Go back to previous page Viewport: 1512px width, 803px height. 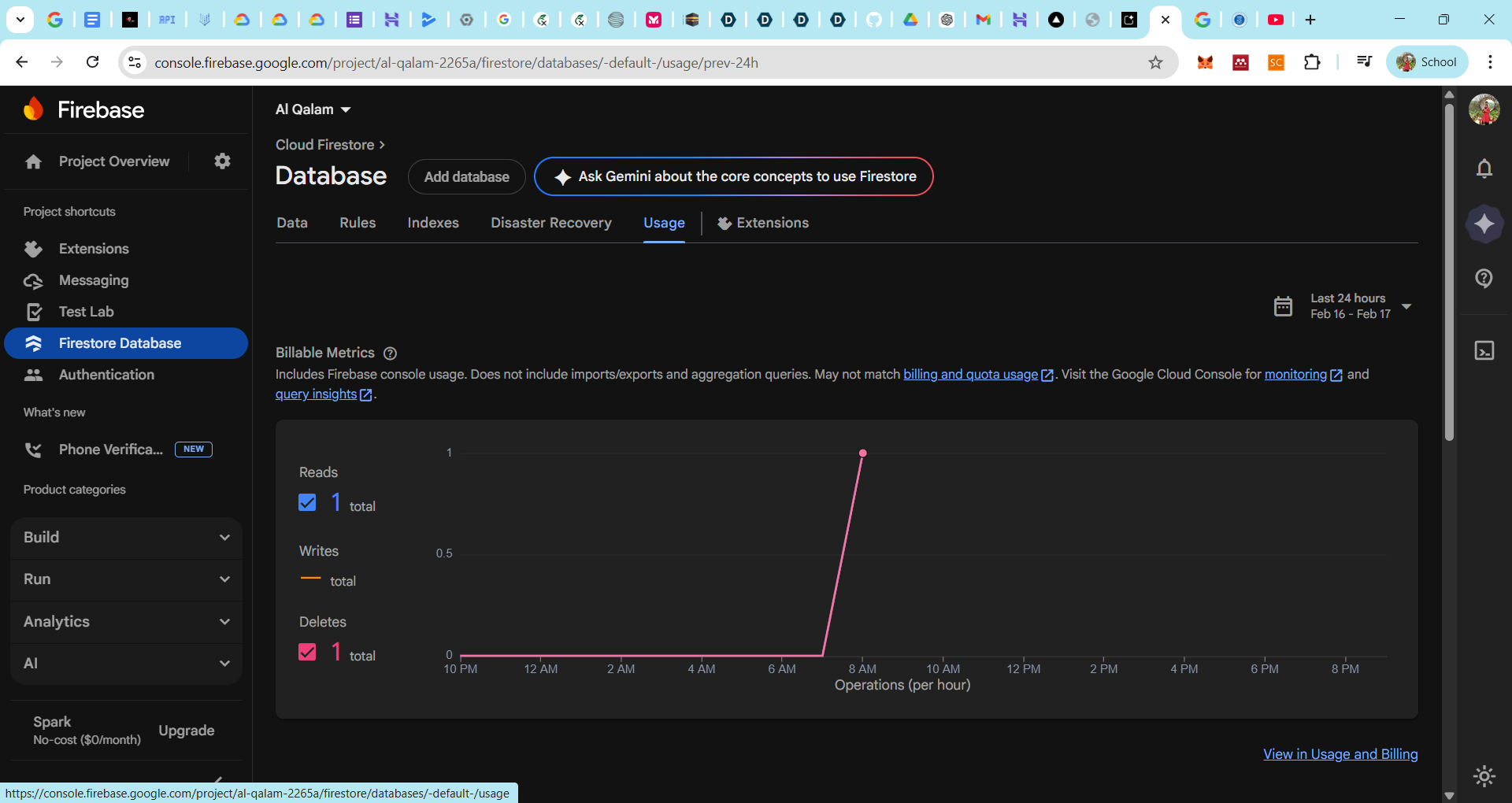click(x=22, y=62)
